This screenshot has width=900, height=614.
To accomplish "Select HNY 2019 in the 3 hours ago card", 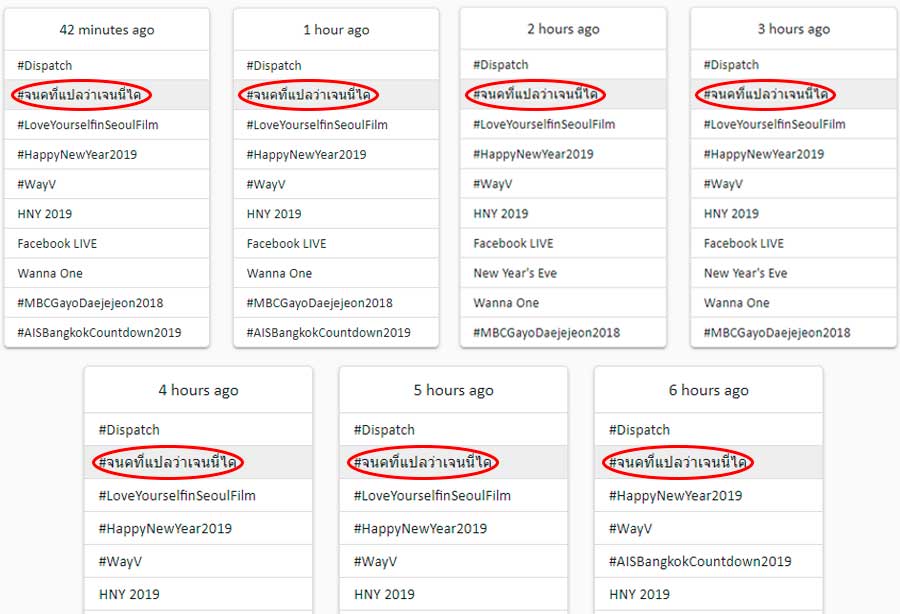I will click(x=731, y=213).
